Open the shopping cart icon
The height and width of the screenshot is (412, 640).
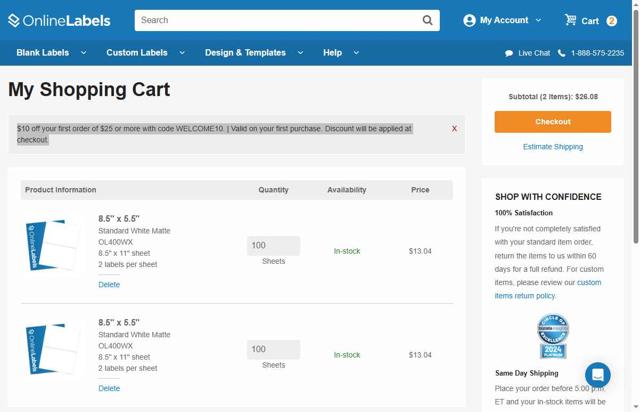point(570,20)
